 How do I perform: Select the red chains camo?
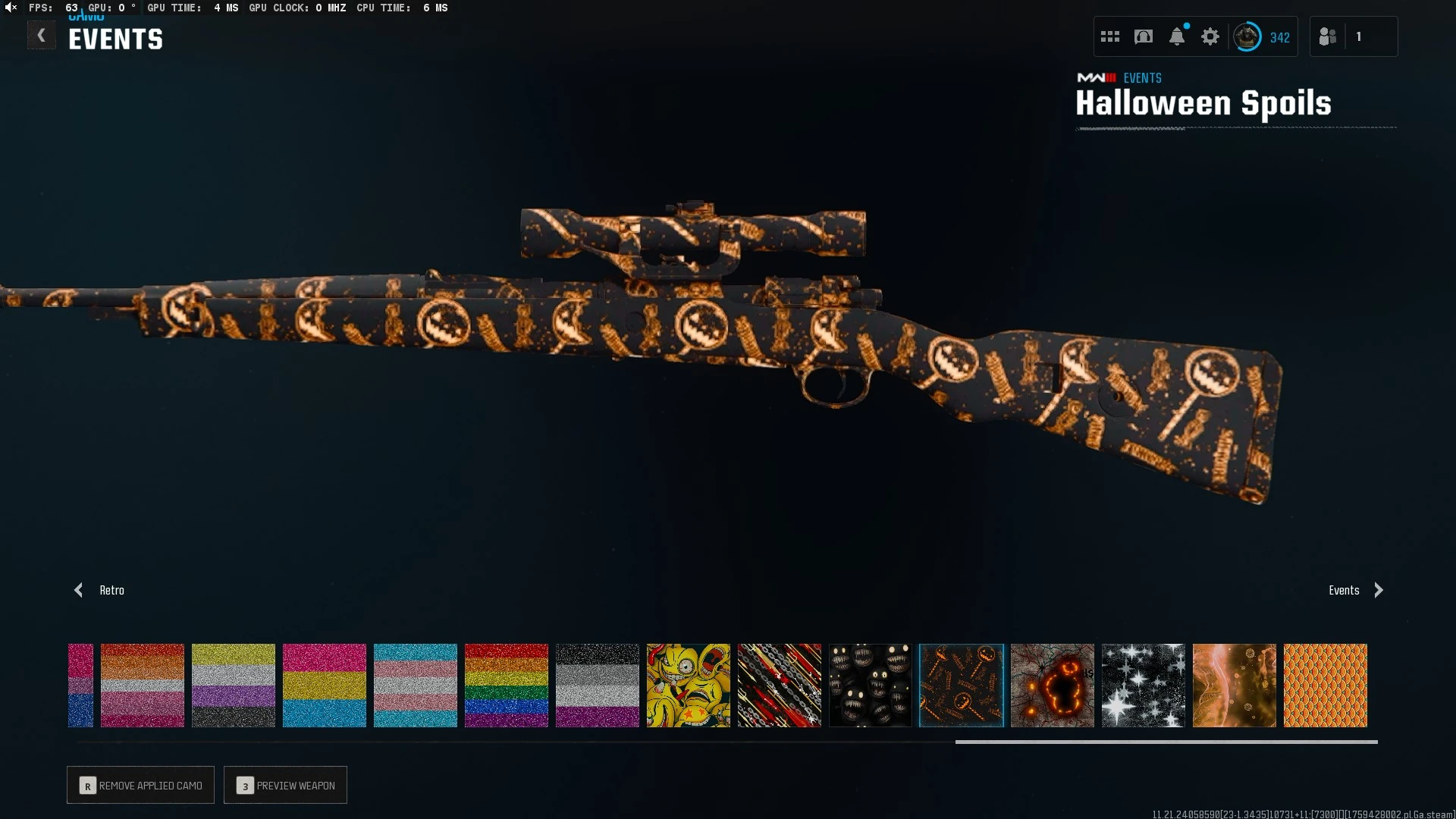780,686
